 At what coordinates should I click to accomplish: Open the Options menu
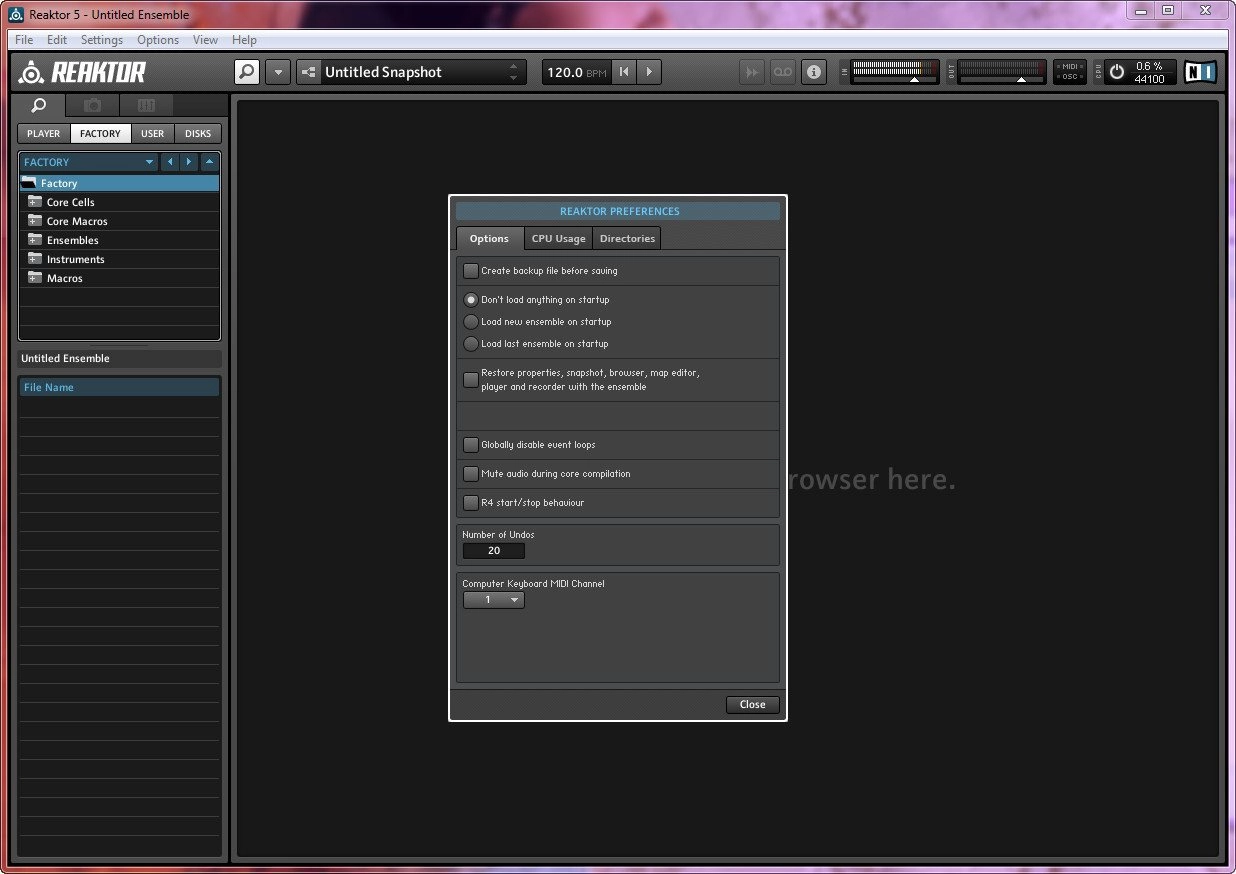coord(158,40)
